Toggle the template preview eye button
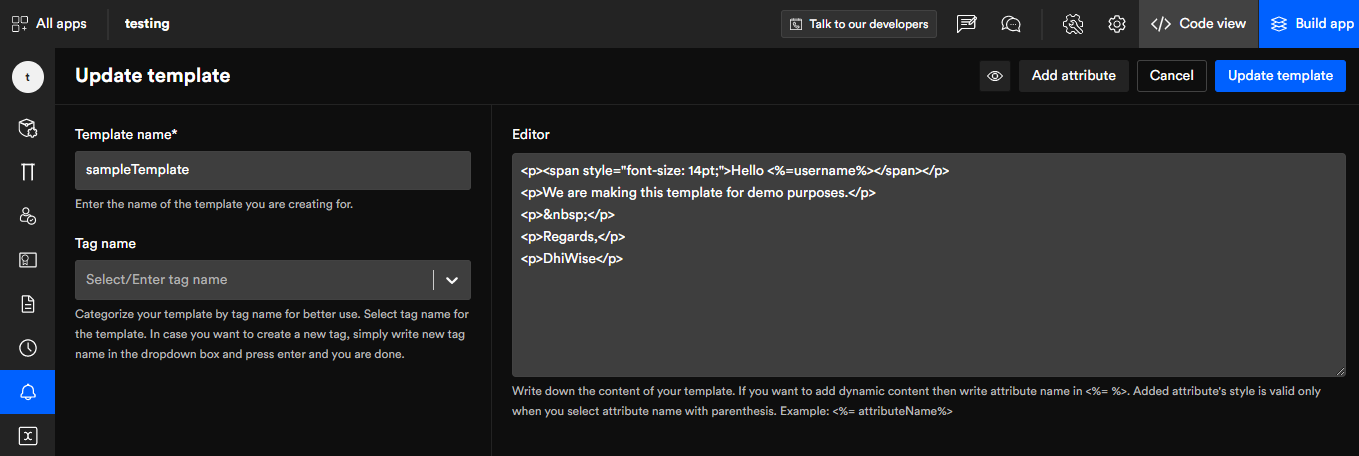 (x=995, y=76)
